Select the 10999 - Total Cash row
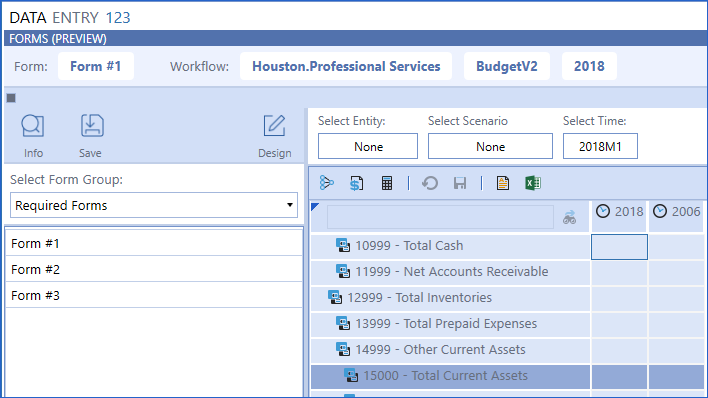 click(450, 246)
